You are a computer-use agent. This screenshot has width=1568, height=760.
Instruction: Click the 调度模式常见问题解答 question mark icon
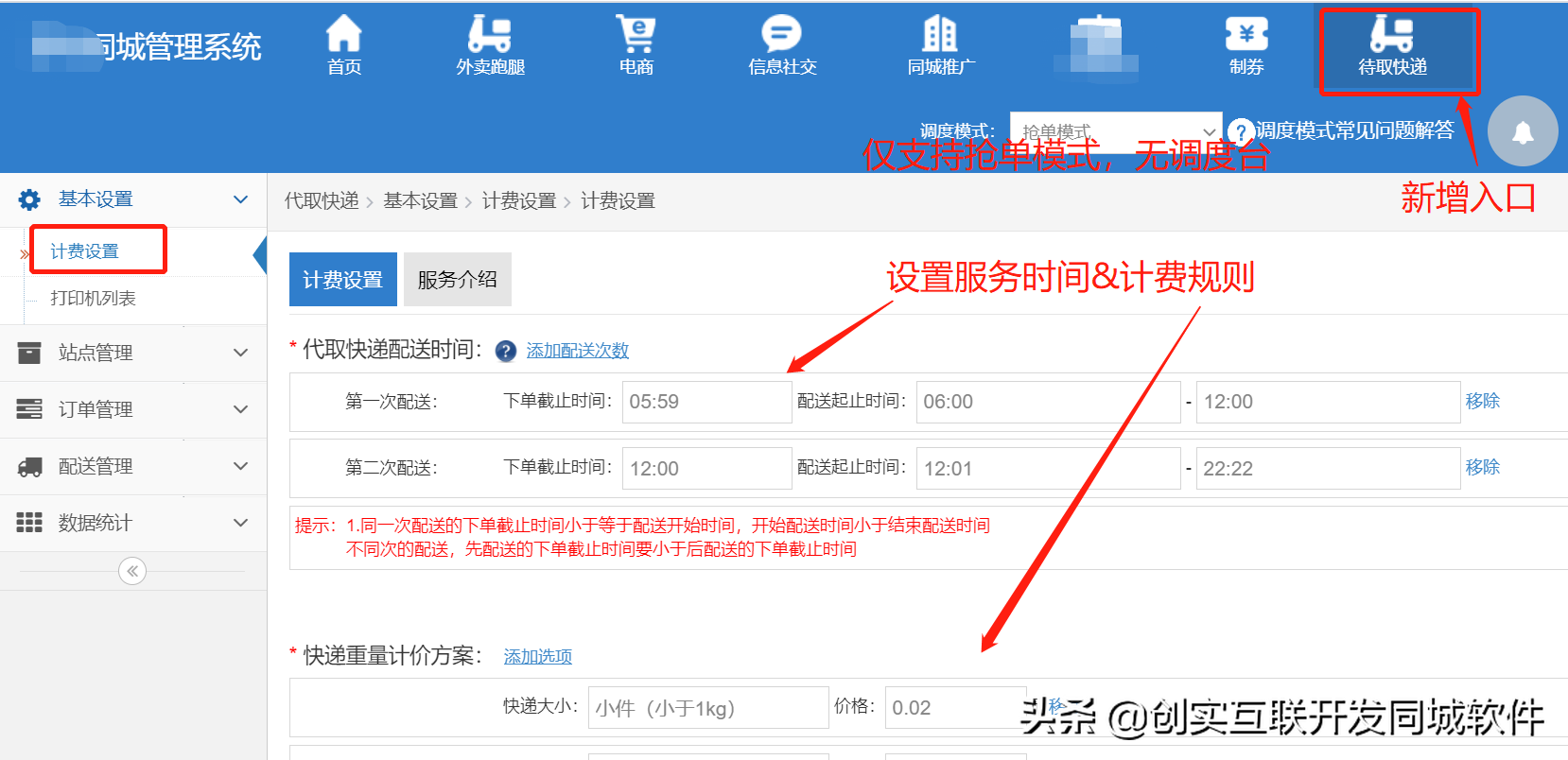(1241, 131)
